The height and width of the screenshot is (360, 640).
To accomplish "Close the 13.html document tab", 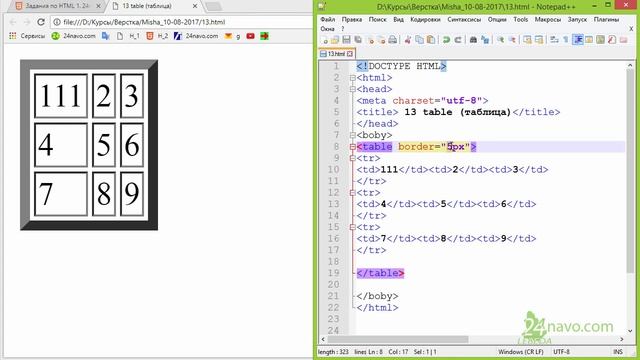I will tap(350, 53).
